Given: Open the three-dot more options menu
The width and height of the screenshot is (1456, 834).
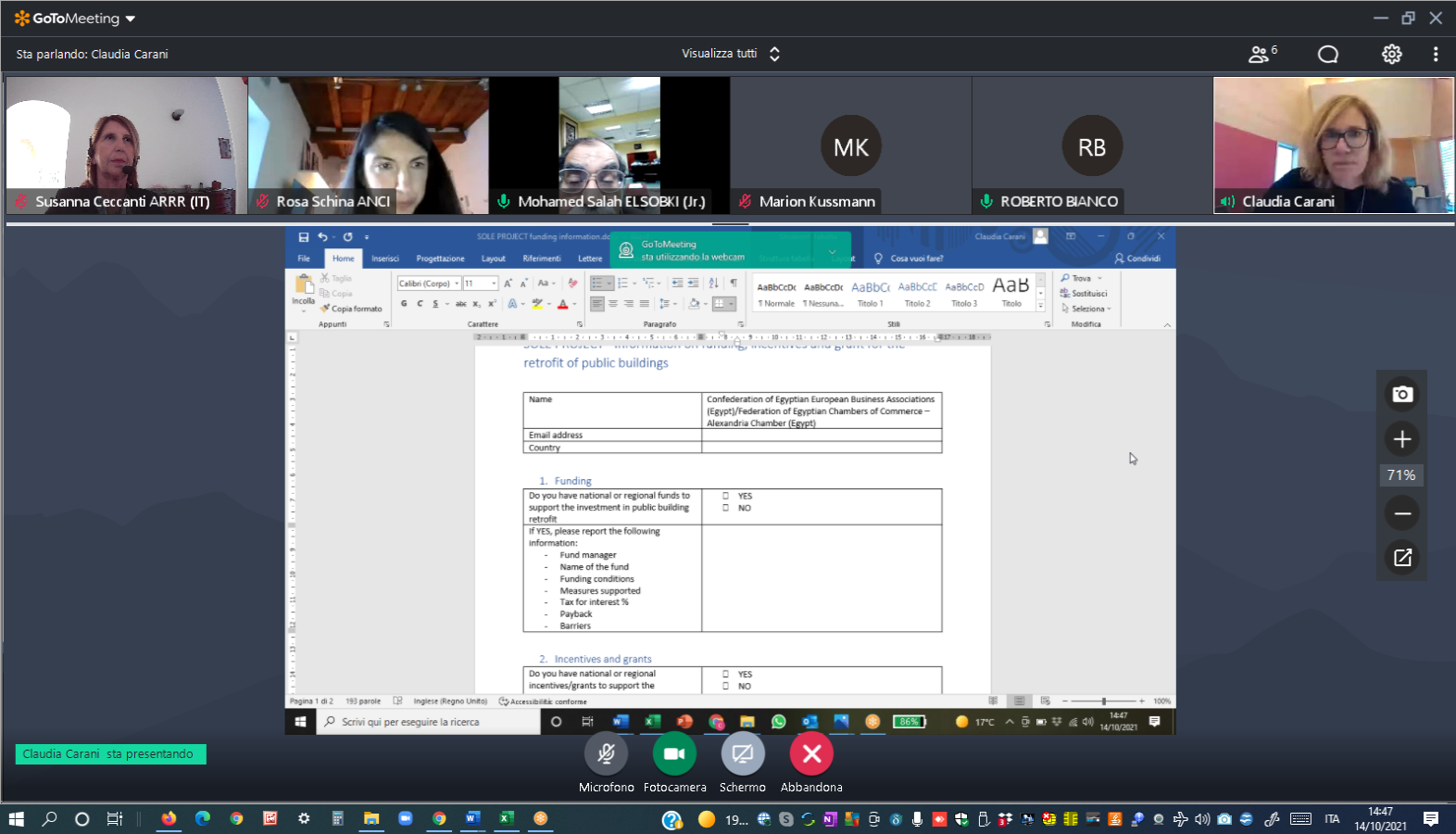Looking at the screenshot, I should (x=1436, y=54).
